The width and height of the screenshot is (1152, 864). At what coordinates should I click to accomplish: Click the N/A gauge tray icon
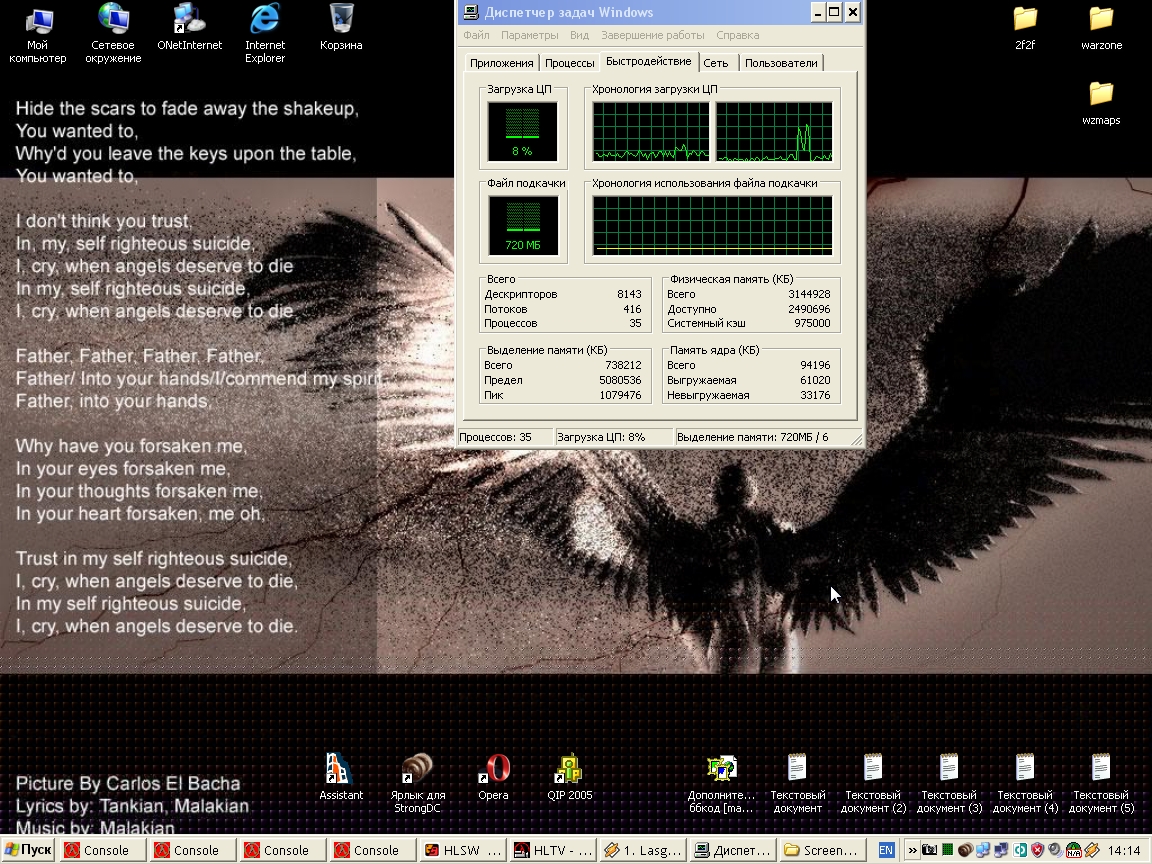click(x=1073, y=850)
